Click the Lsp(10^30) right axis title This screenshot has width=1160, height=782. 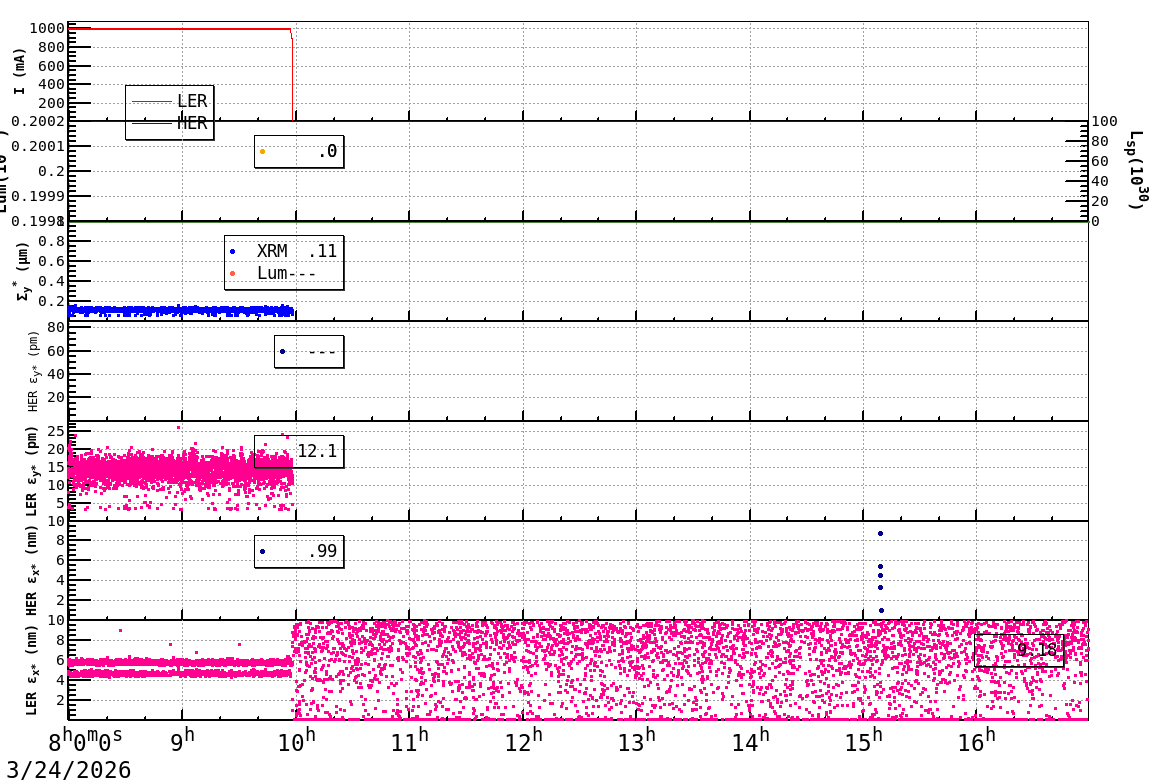tap(1139, 170)
